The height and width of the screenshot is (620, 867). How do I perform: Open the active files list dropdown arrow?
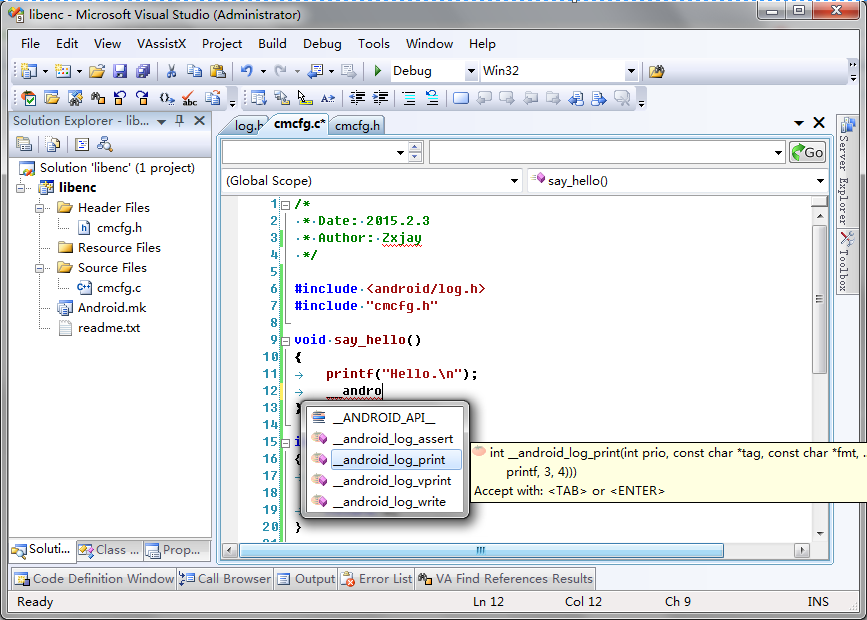tap(798, 123)
